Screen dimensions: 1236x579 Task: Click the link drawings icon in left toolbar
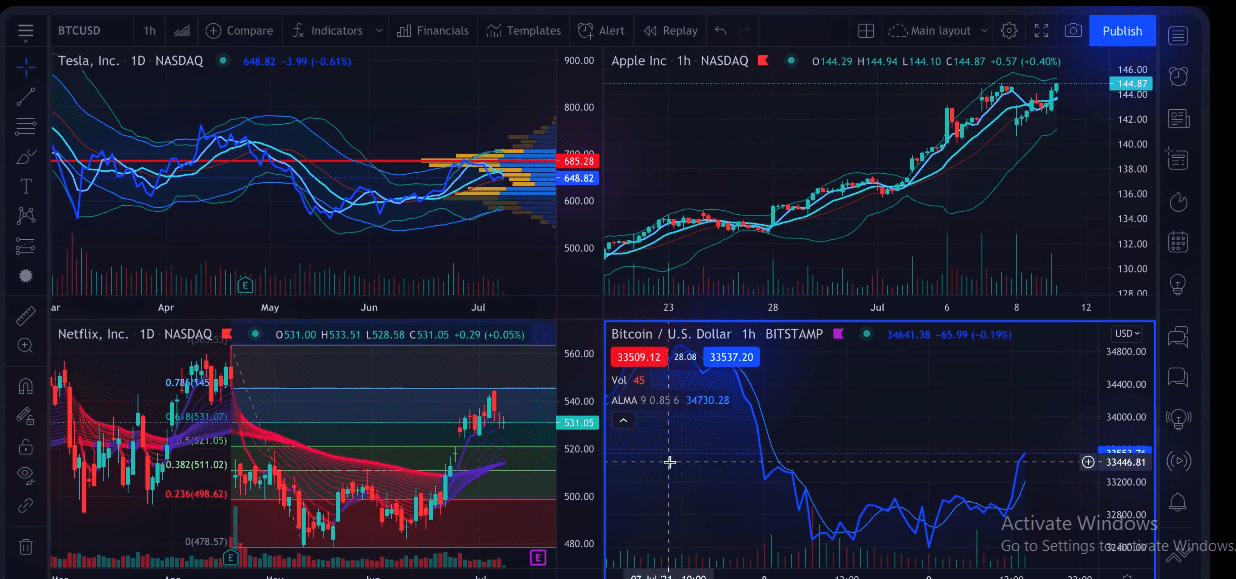point(26,505)
